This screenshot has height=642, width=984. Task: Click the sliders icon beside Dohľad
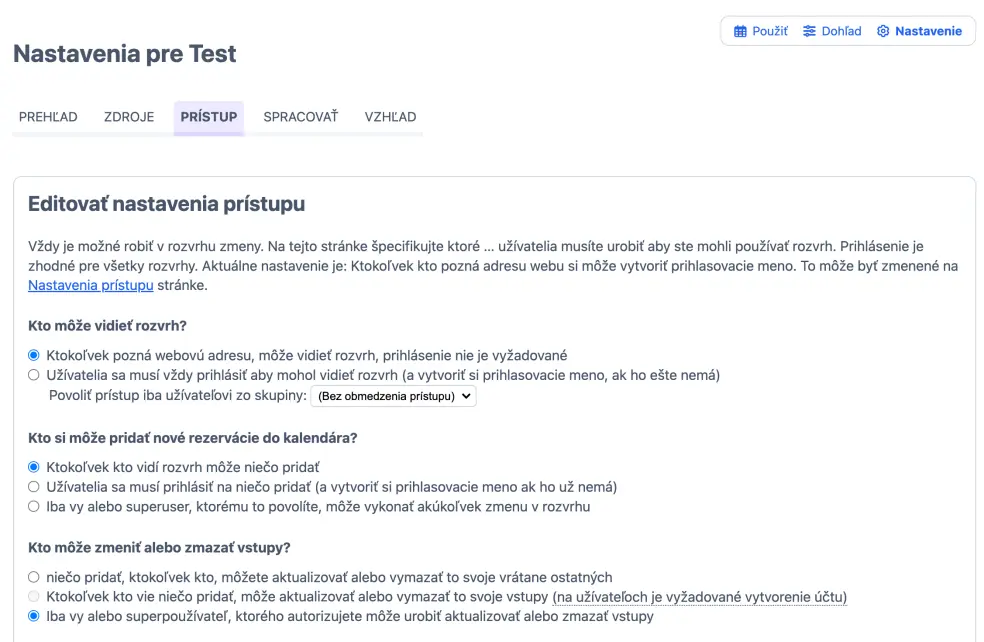coord(809,31)
